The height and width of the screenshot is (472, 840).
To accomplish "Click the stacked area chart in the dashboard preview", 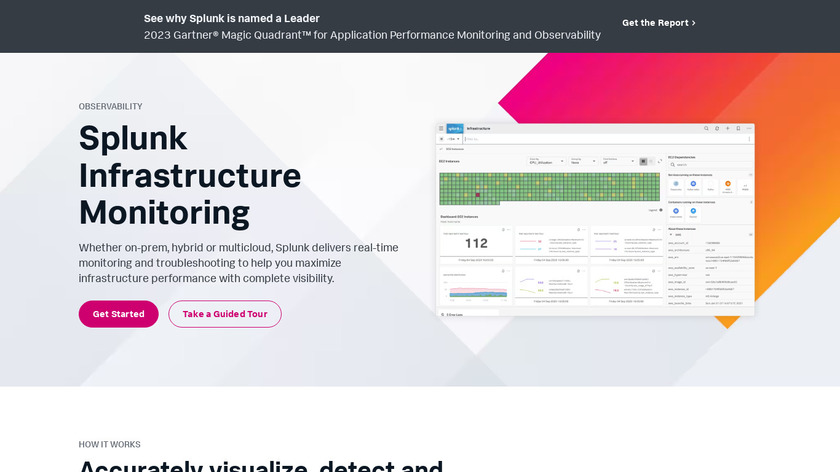I will click(476, 291).
